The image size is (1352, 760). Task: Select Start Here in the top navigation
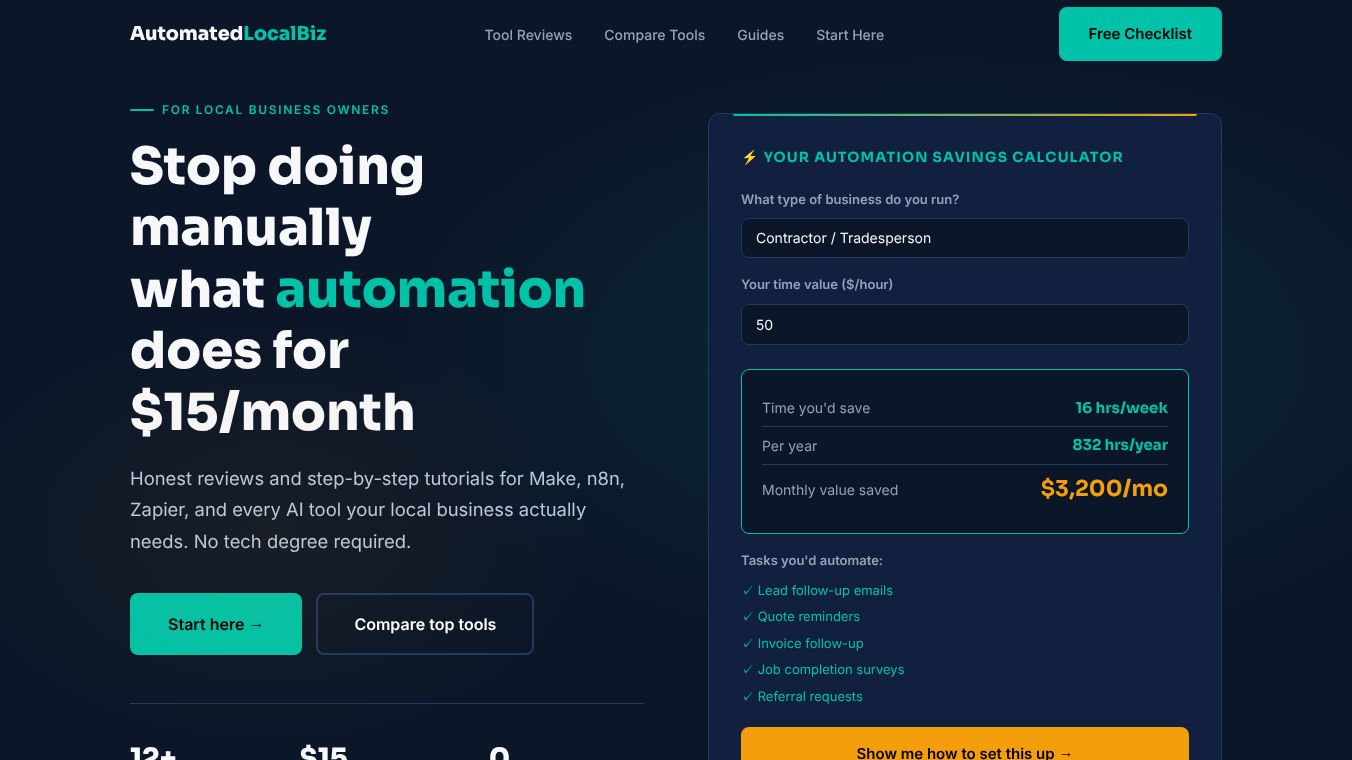(x=850, y=35)
